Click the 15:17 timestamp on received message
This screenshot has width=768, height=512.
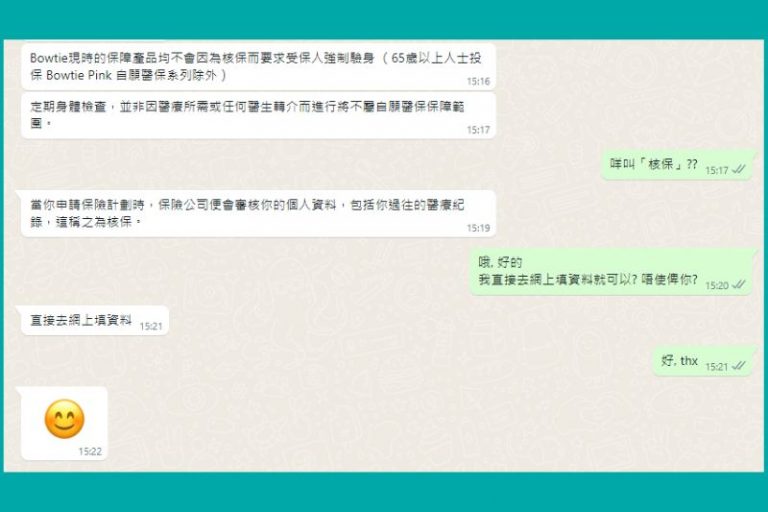click(x=478, y=130)
